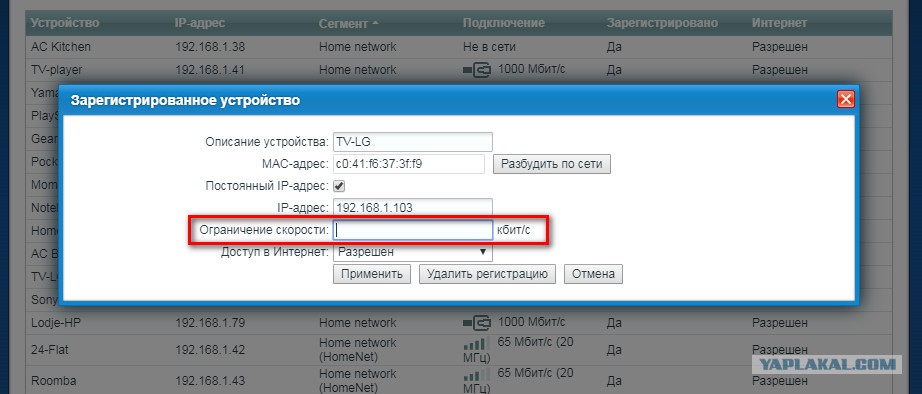This screenshot has width=922, height=394.
Task: Sort table by Подключение column header
Action: point(503,23)
